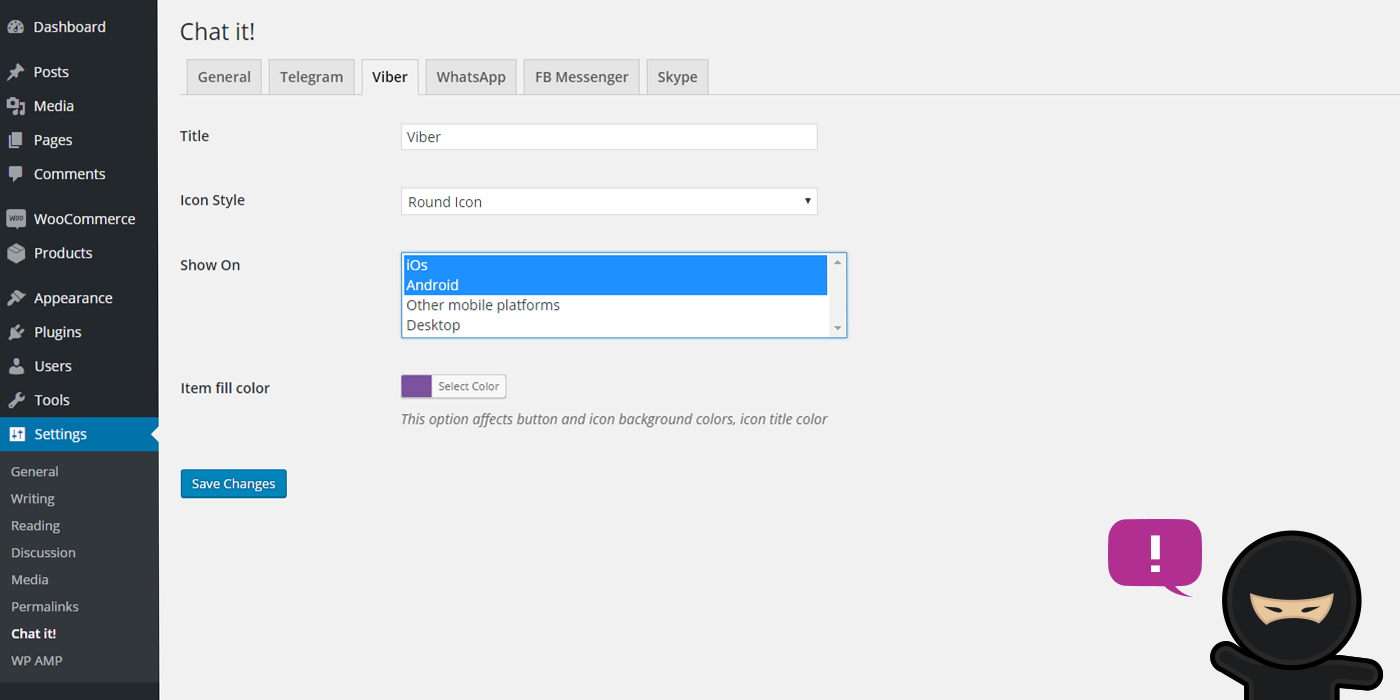This screenshot has width=1400, height=700.
Task: Click the Products box icon
Action: [x=16, y=253]
